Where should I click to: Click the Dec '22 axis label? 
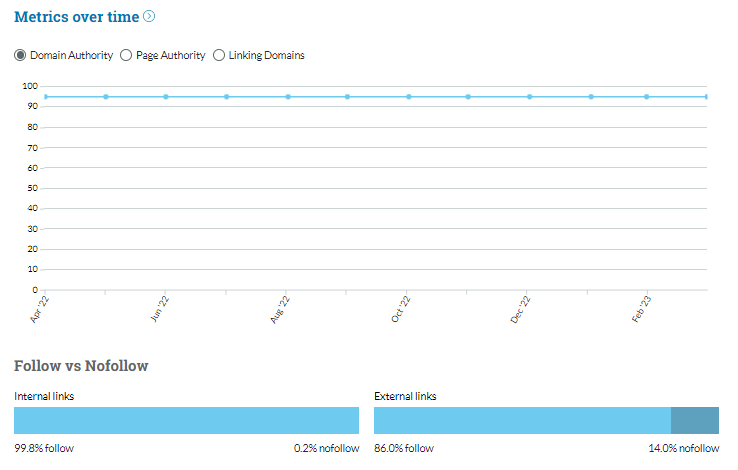(521, 310)
